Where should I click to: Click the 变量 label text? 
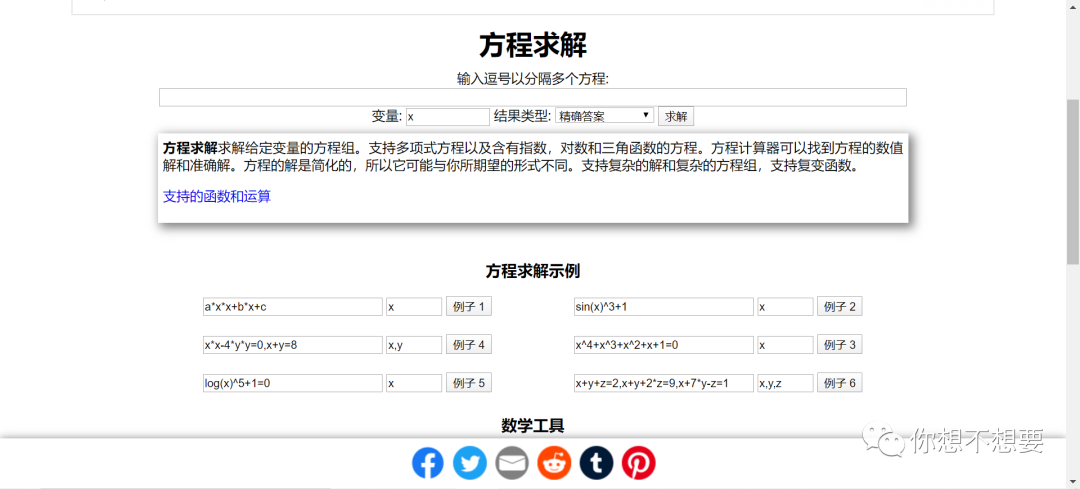[x=387, y=116]
